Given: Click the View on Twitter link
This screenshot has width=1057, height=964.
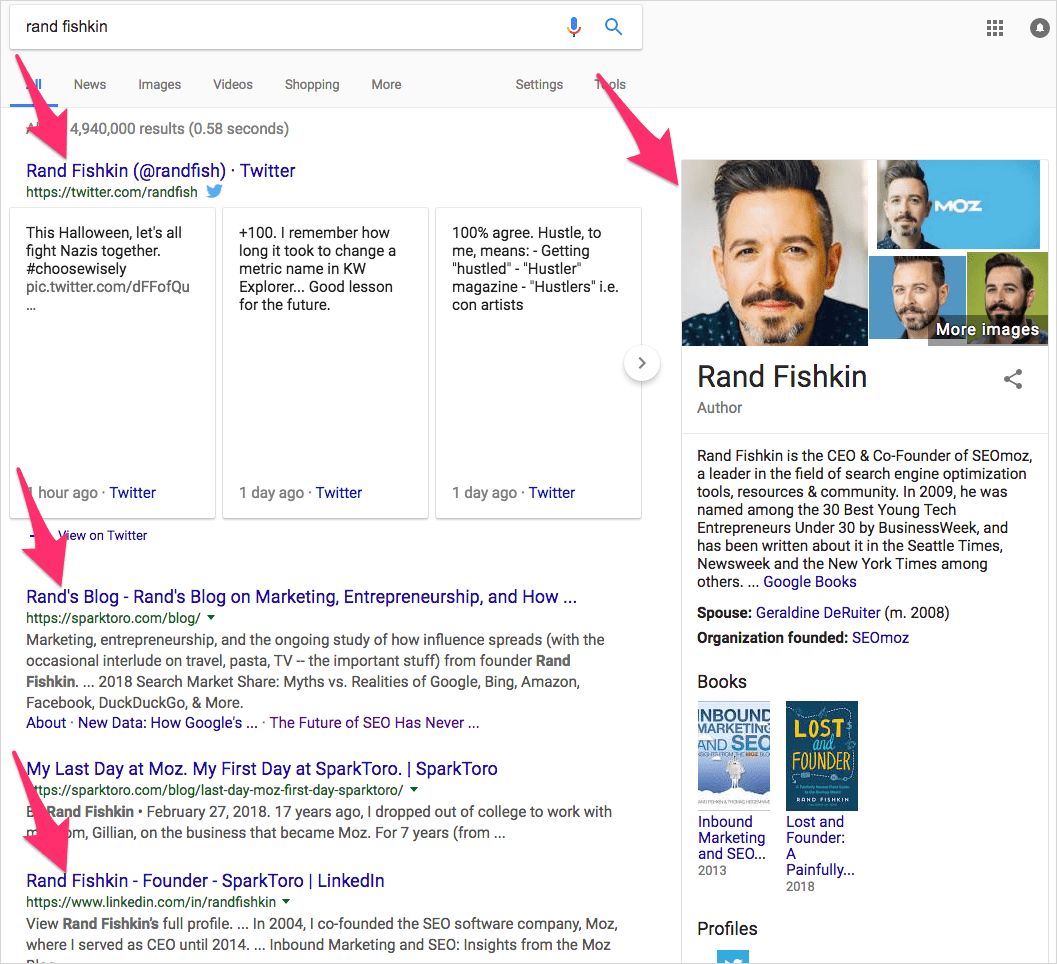Looking at the screenshot, I should click(102, 535).
